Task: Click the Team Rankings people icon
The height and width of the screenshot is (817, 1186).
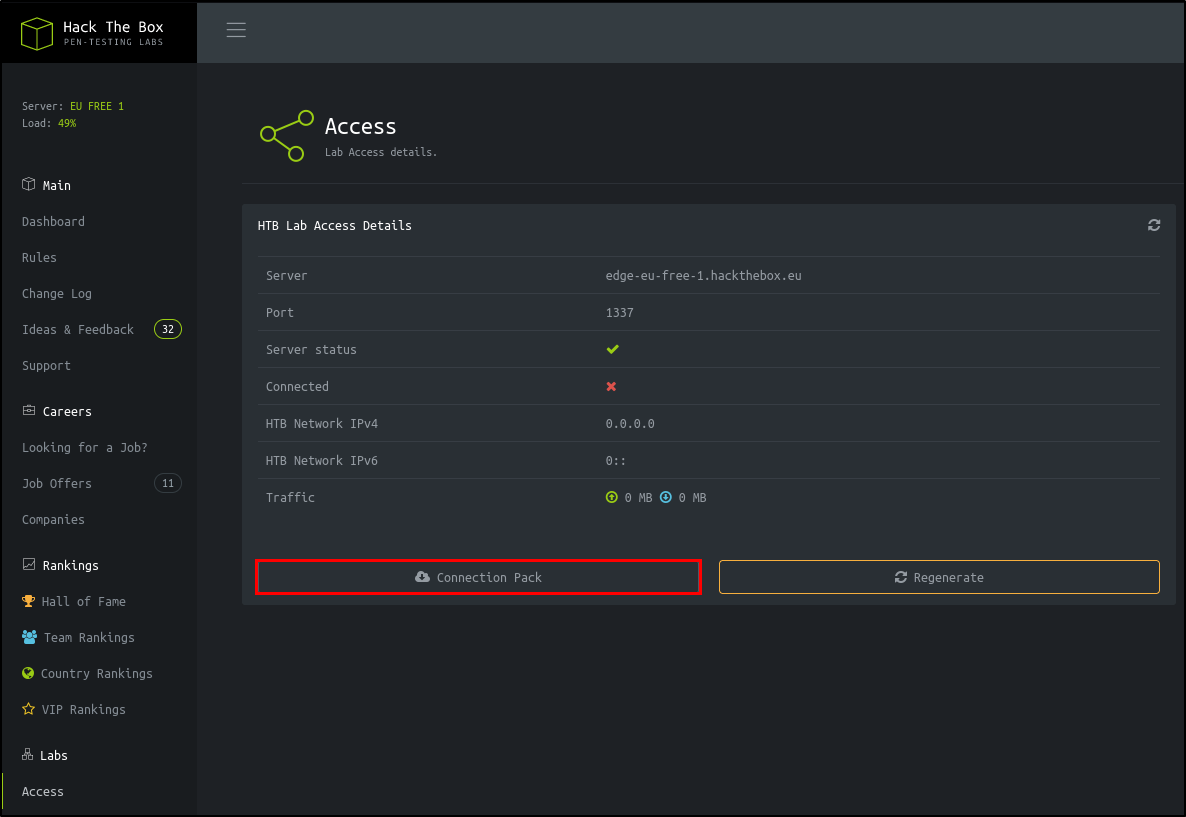Action: (x=29, y=637)
